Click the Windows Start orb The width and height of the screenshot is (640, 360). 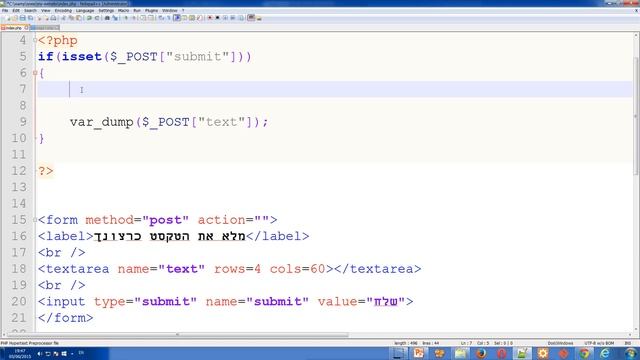(631, 353)
